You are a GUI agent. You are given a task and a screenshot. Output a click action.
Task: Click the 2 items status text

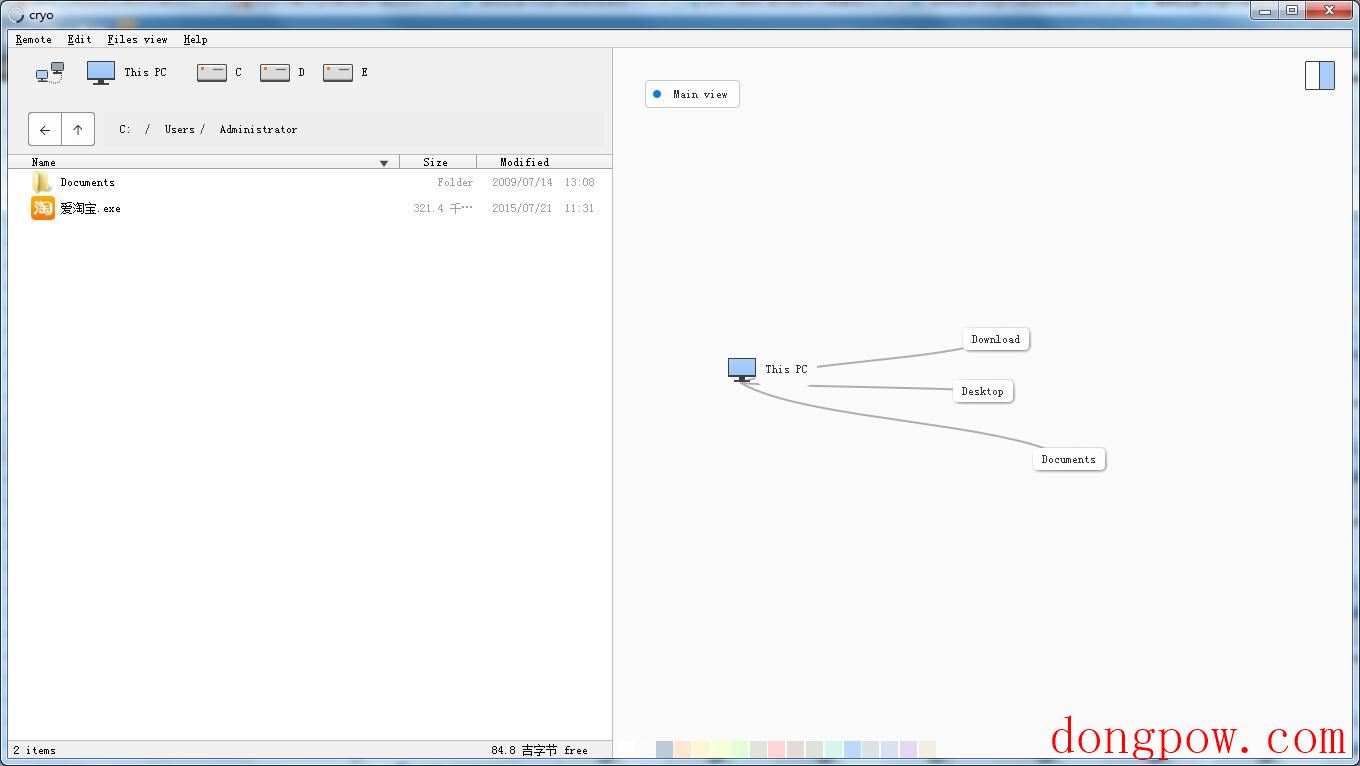pos(34,750)
